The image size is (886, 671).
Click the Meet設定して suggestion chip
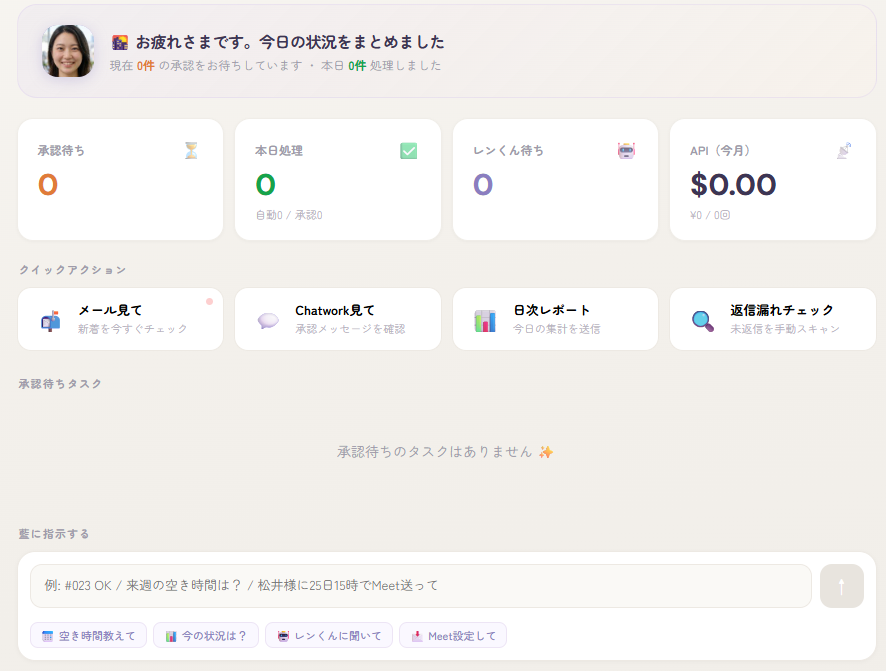point(453,635)
